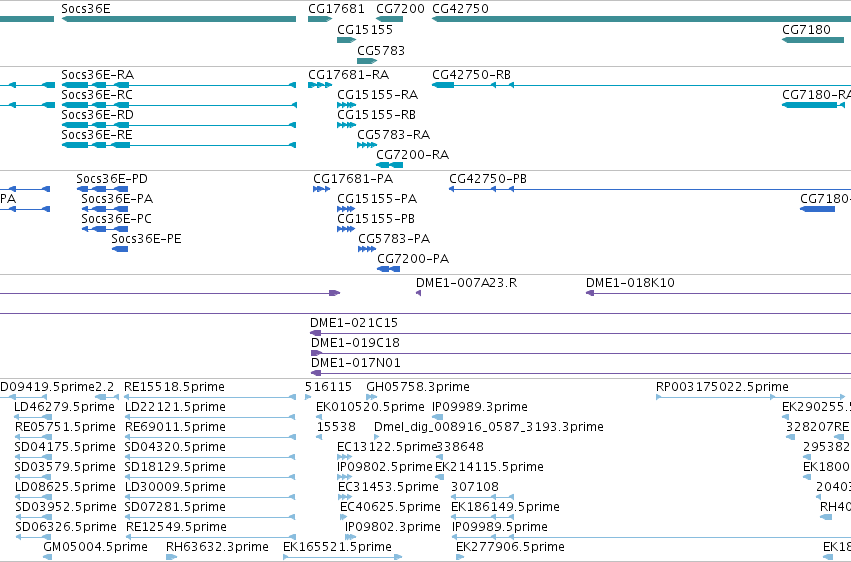Click EST EK214115.5prime
This screenshot has height=562, width=851.
point(489,468)
